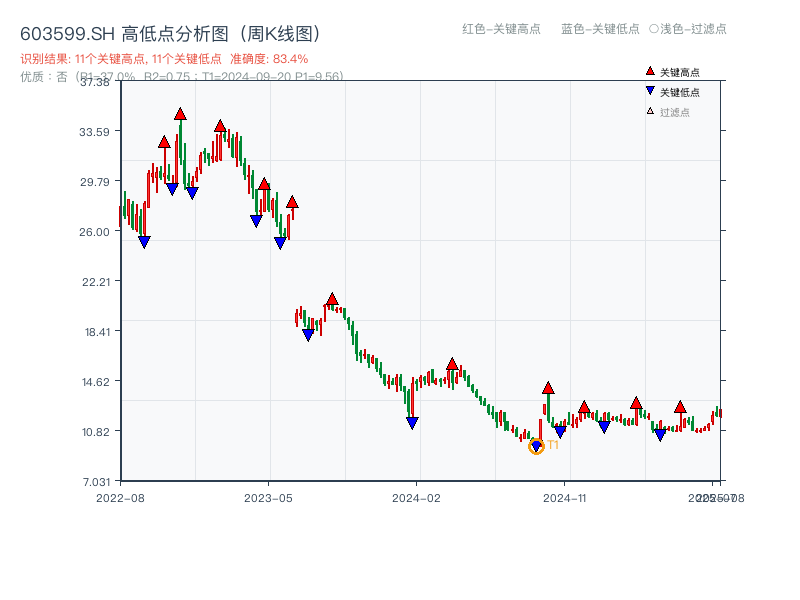Click the chart title 603599.SH 高低点分析图
This screenshot has width=800, height=600.
[x=170, y=33]
